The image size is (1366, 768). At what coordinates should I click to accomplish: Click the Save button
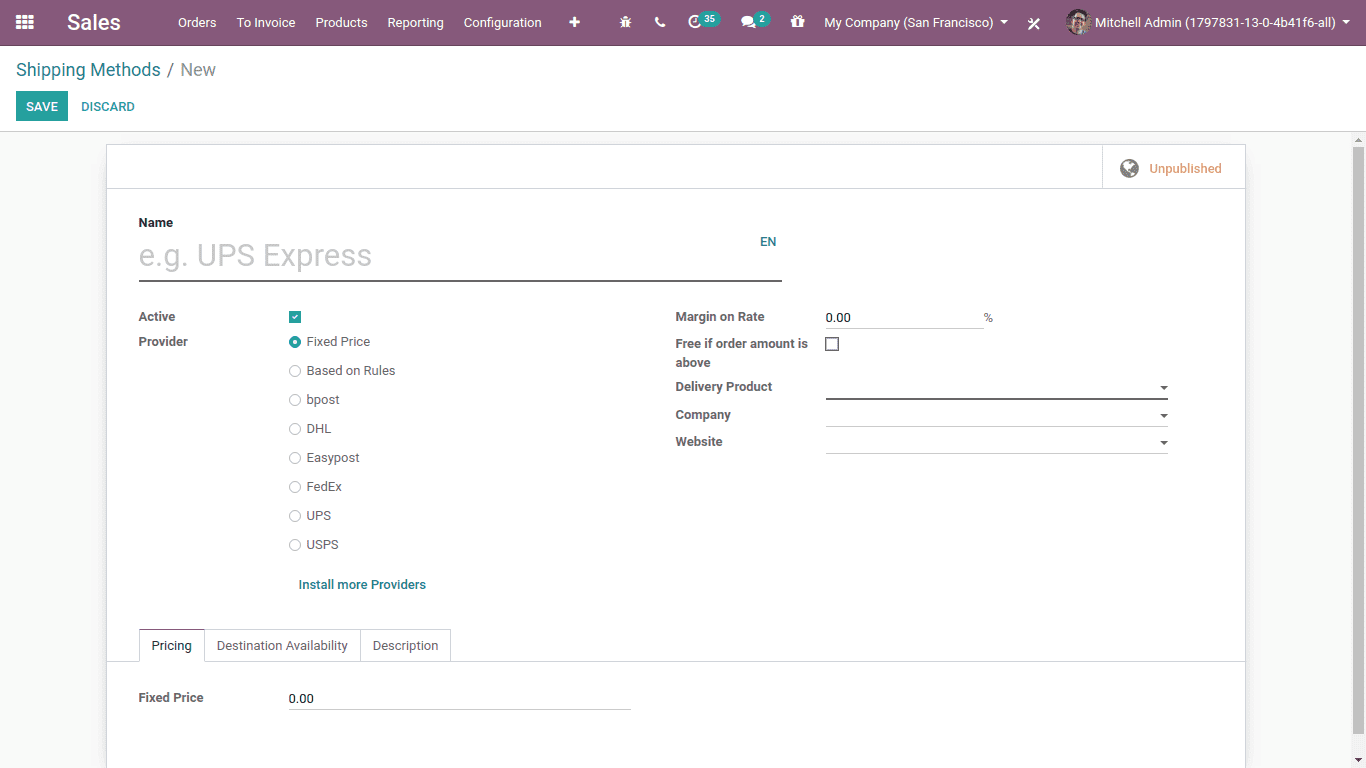click(x=42, y=106)
